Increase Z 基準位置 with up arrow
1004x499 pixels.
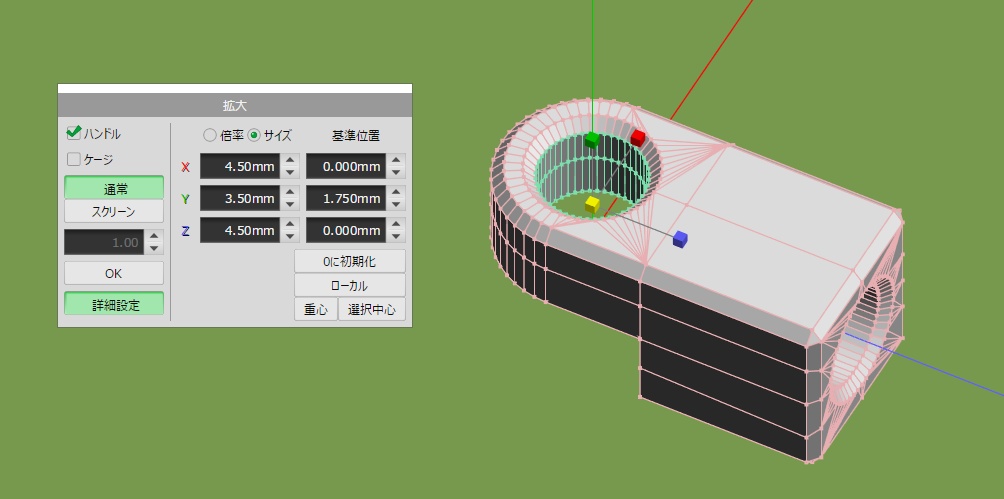(396, 224)
